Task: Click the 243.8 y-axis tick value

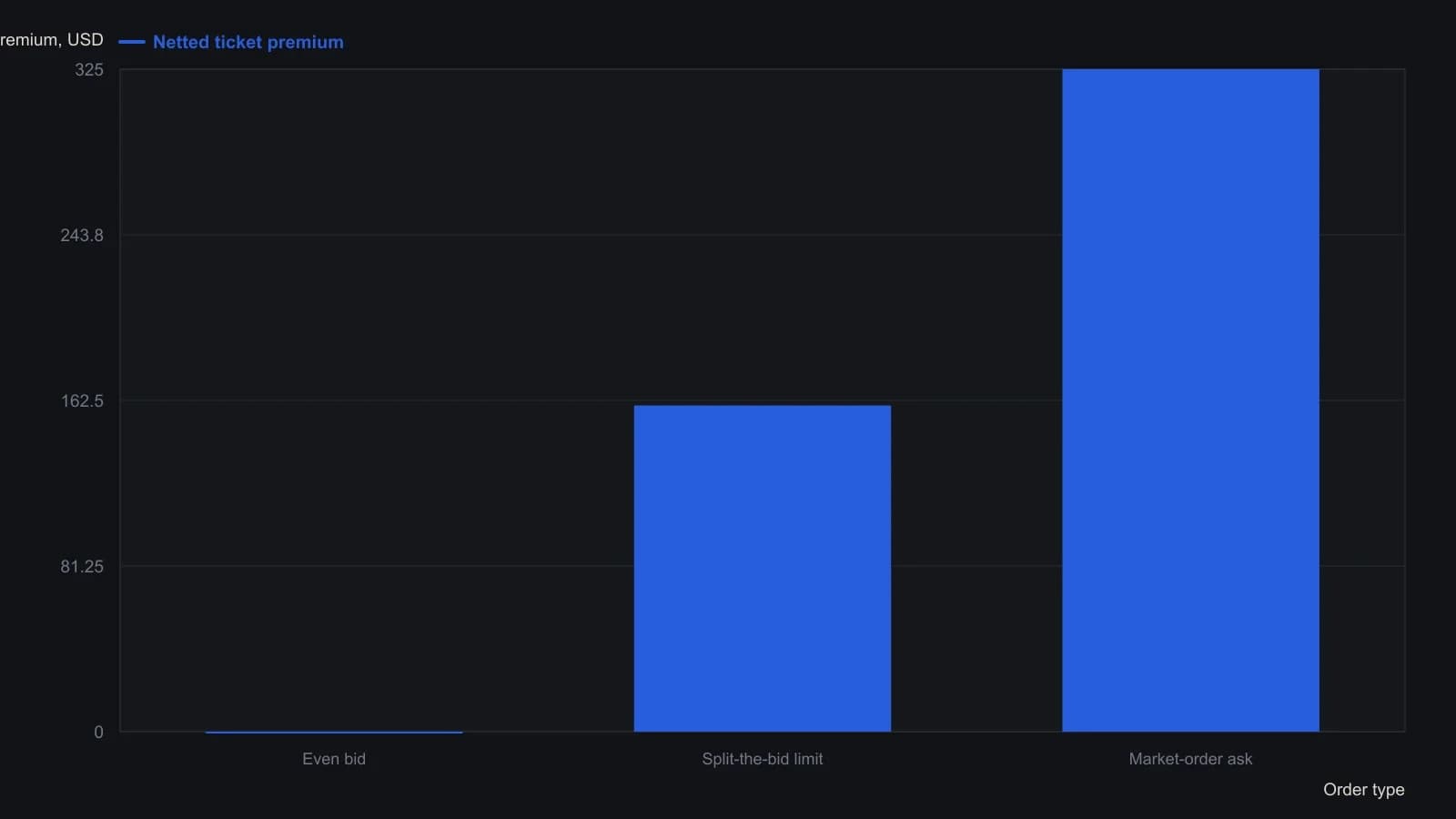Action: click(x=82, y=236)
